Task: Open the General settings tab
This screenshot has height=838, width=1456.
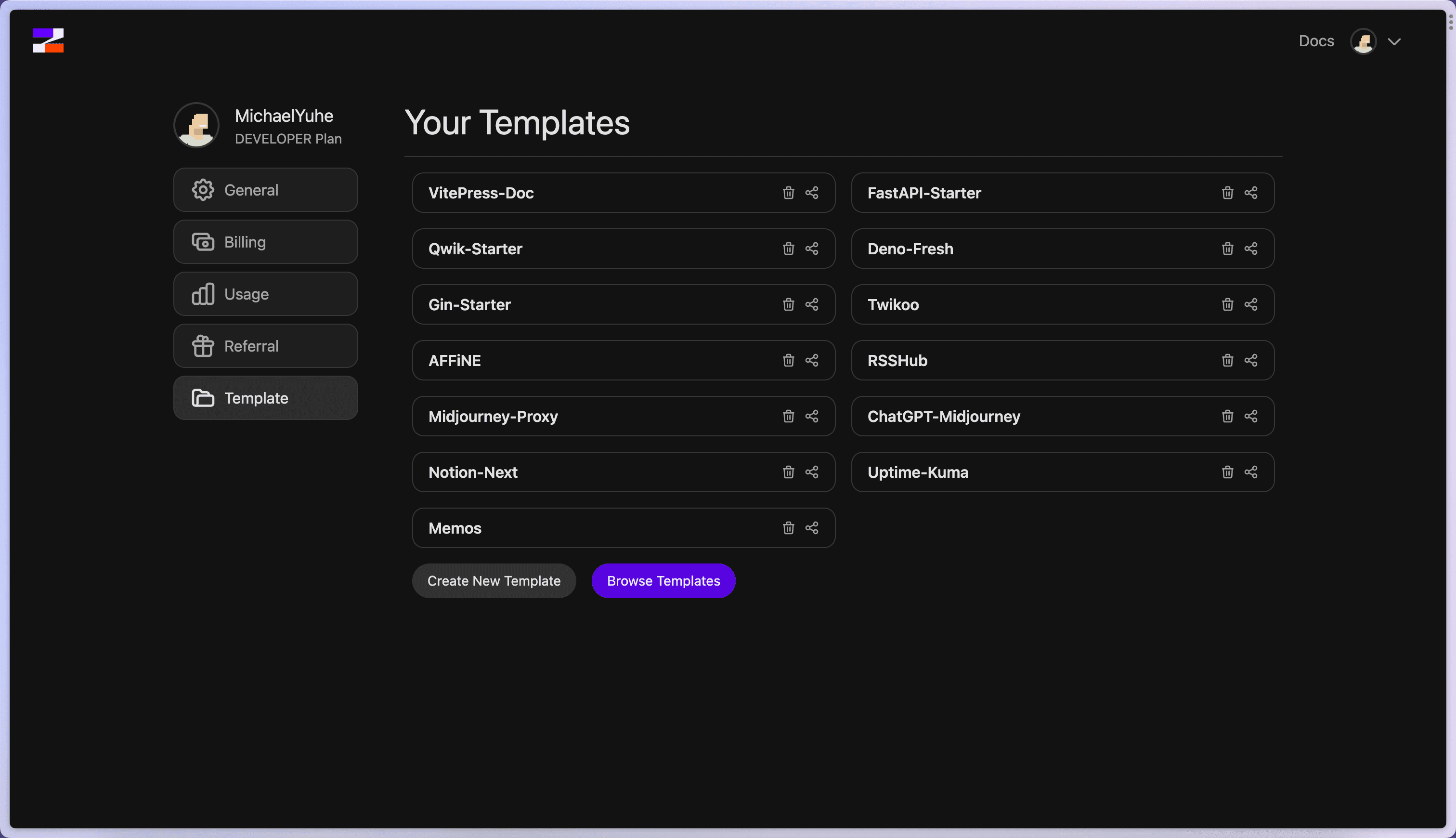Action: point(265,190)
